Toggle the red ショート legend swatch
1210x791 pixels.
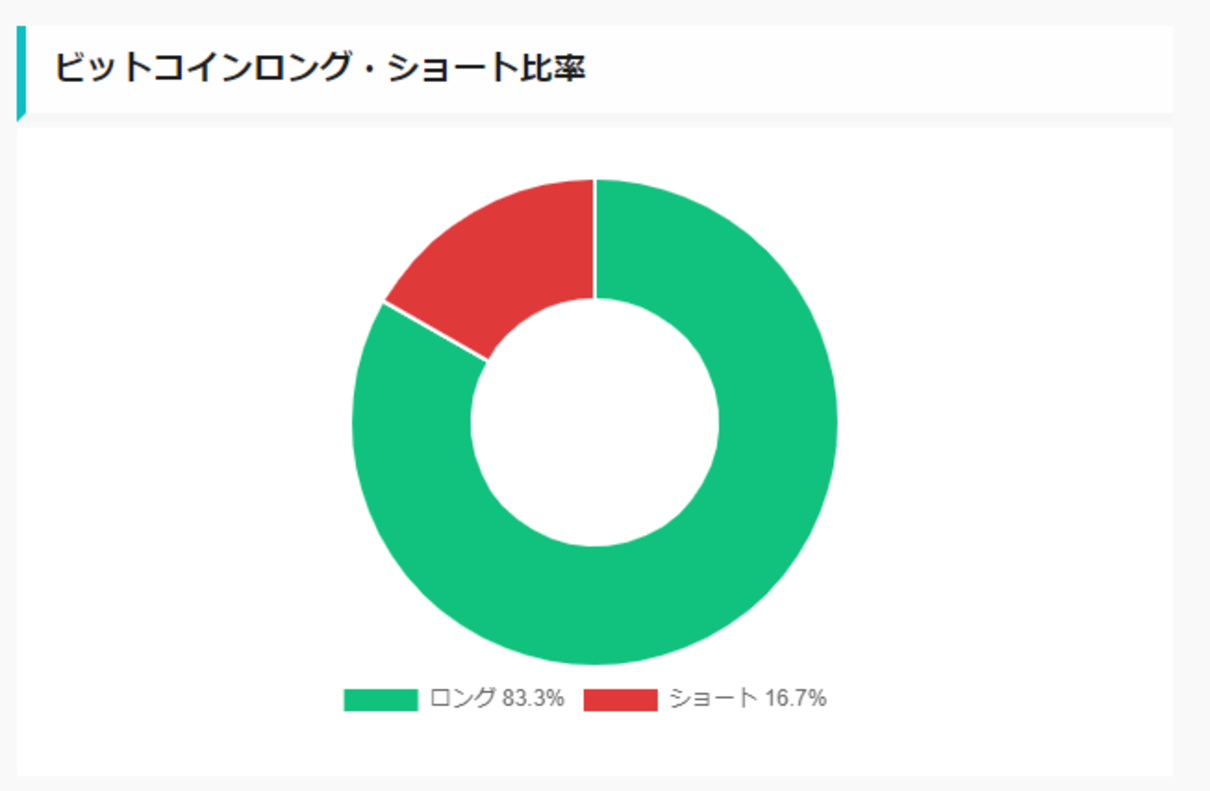(620, 700)
